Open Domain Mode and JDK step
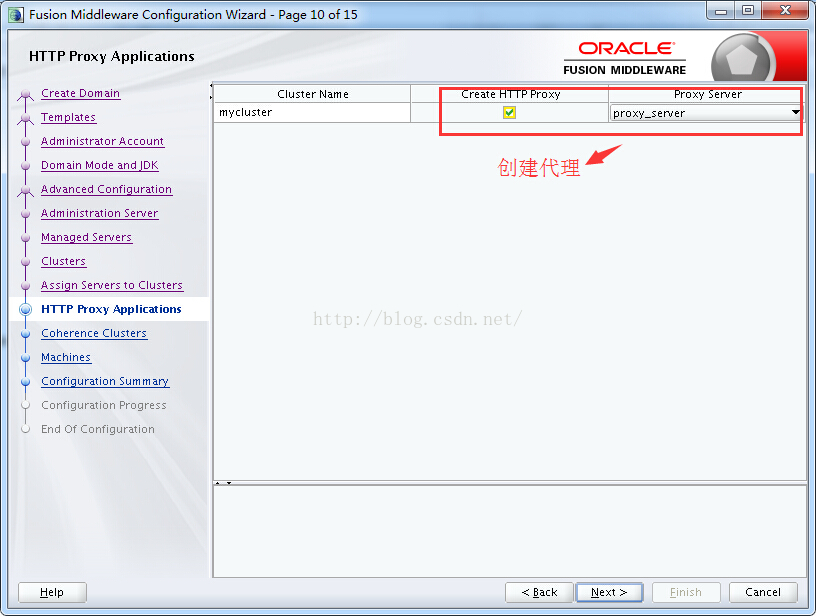816x616 pixels. coord(100,165)
